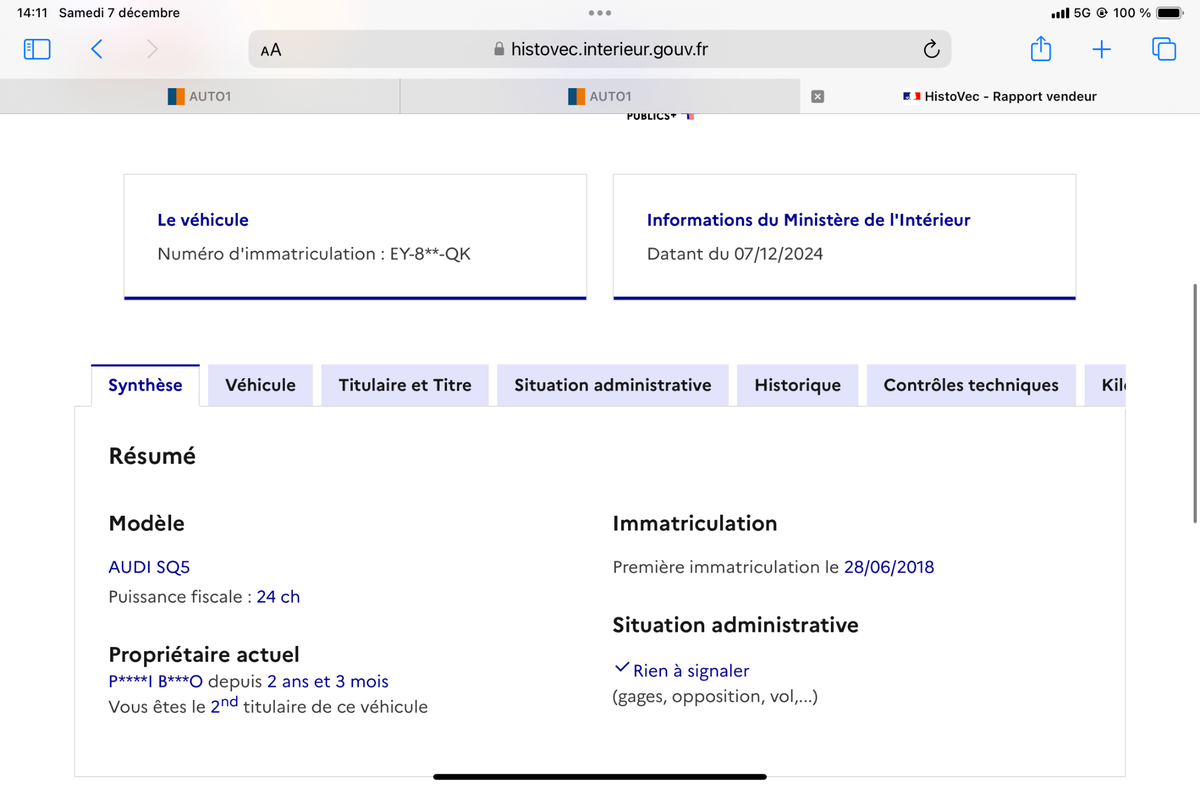Image resolution: width=1200 pixels, height=788 pixels.
Task: Tap the cellular signal bars
Action: (1060, 13)
